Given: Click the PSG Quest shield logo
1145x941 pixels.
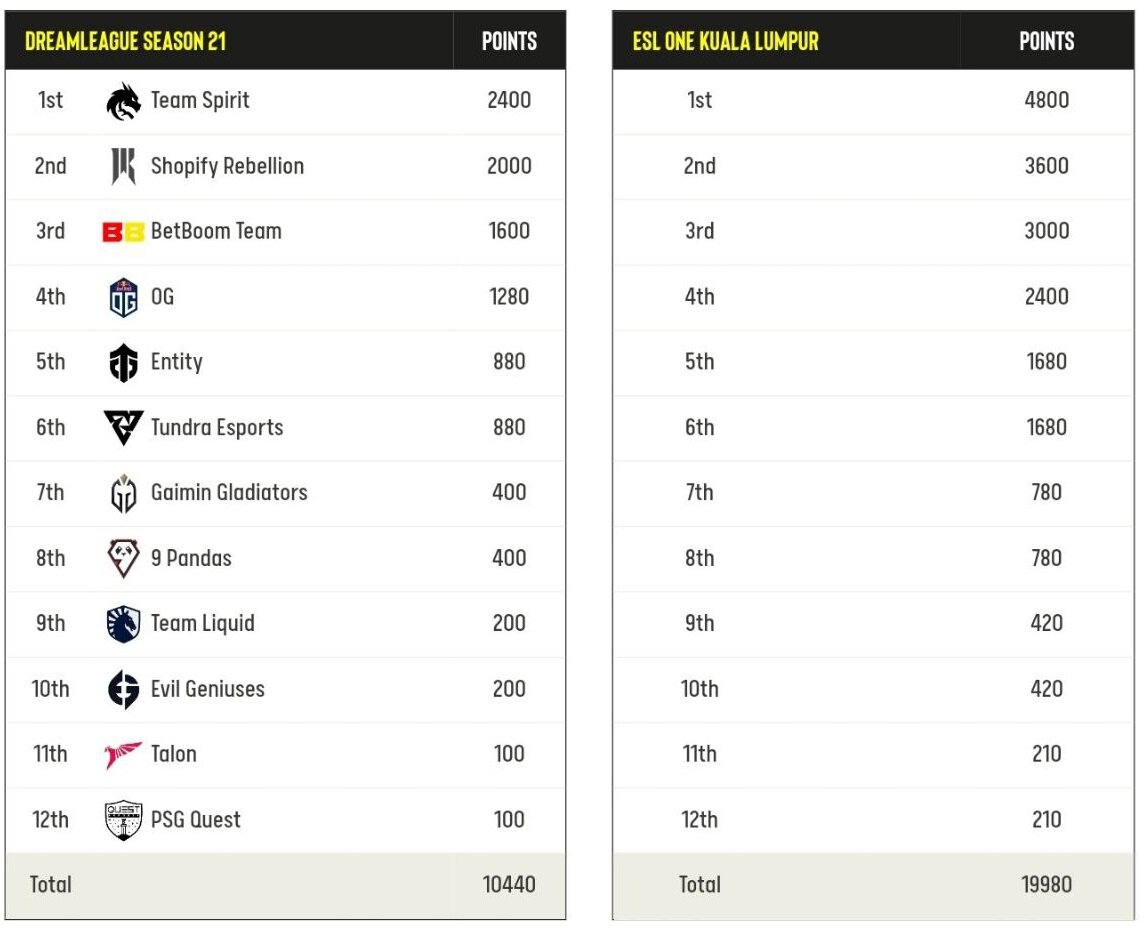Looking at the screenshot, I should pyautogui.click(x=123, y=820).
